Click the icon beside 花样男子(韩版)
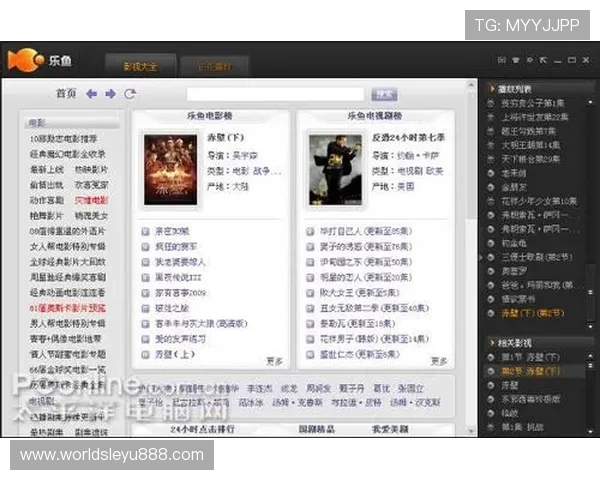Image resolution: width=600 pixels, height=480 pixels. pos(310,339)
